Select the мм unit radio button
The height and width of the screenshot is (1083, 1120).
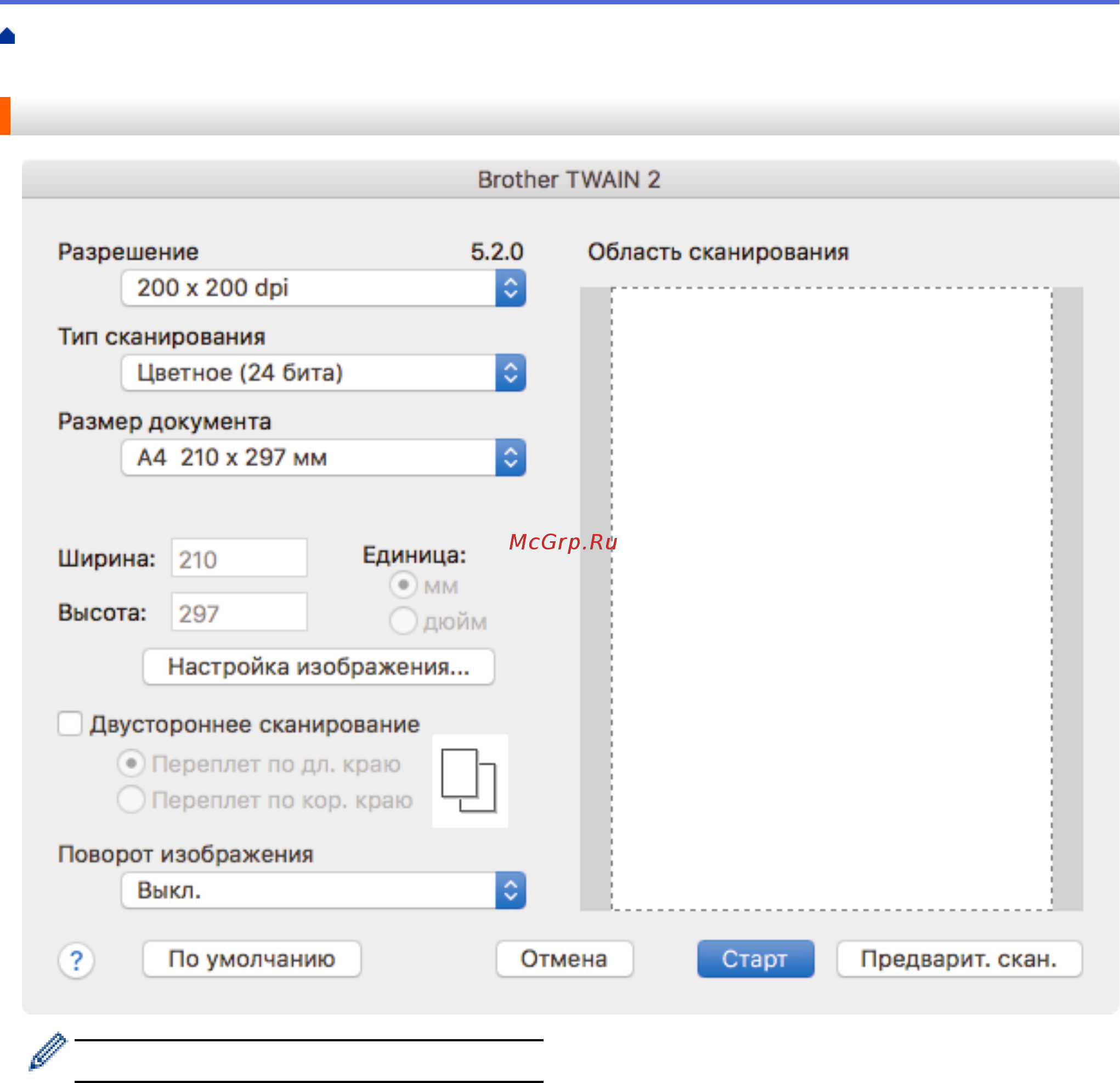(x=404, y=585)
